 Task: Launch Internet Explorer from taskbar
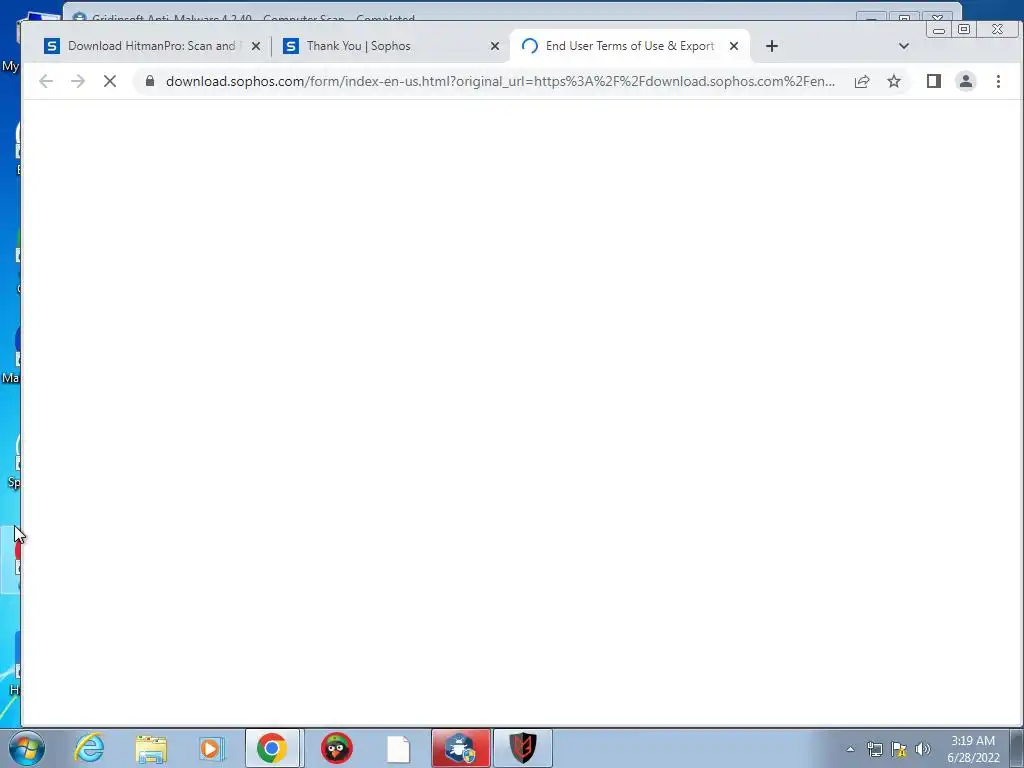coord(90,748)
